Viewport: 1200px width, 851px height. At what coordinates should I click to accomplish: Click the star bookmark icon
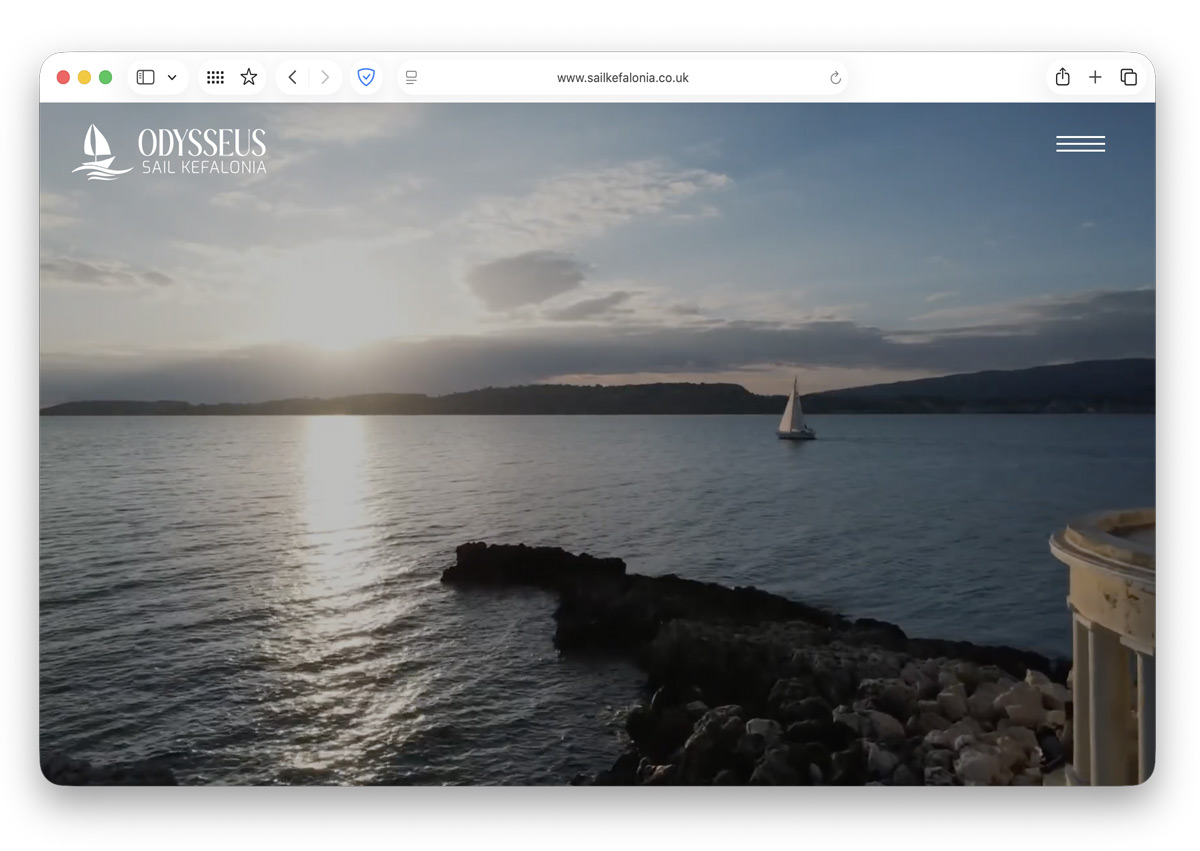pos(249,77)
